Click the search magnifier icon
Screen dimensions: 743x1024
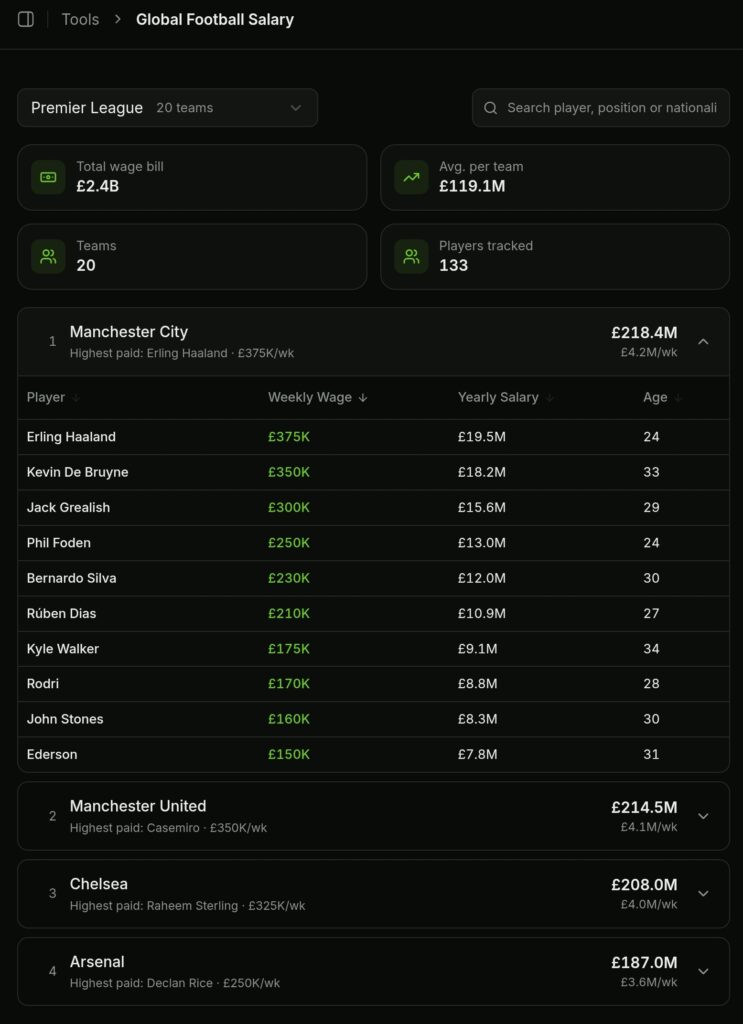489,107
